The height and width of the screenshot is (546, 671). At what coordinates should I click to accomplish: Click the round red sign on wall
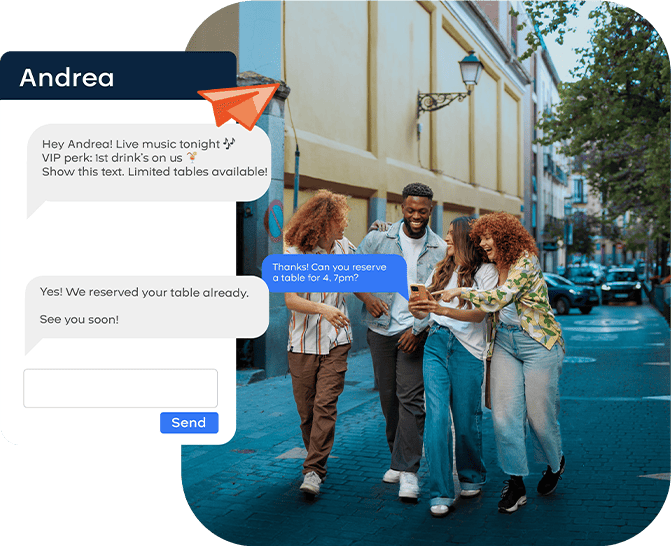[x=275, y=218]
